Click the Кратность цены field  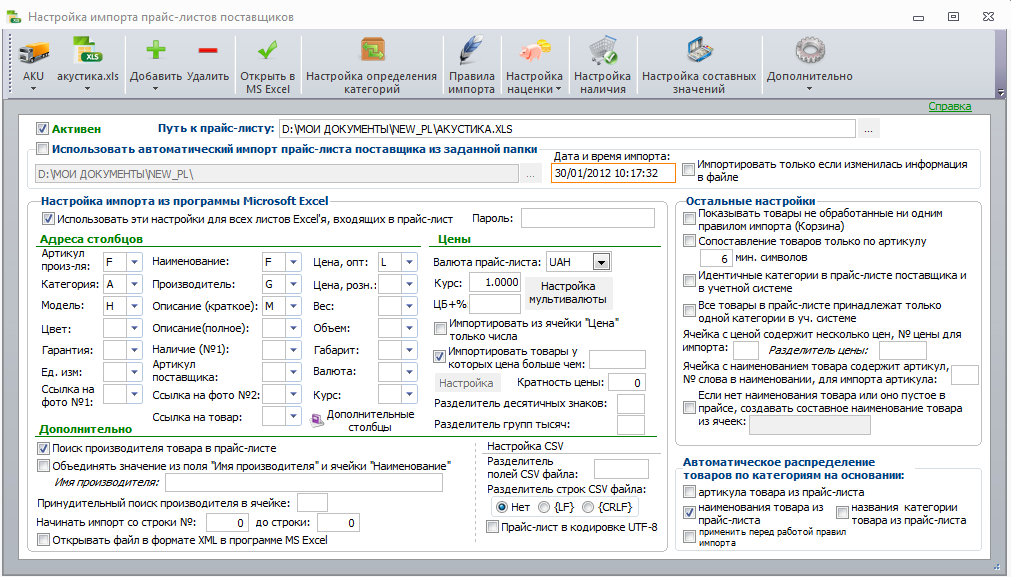(627, 383)
